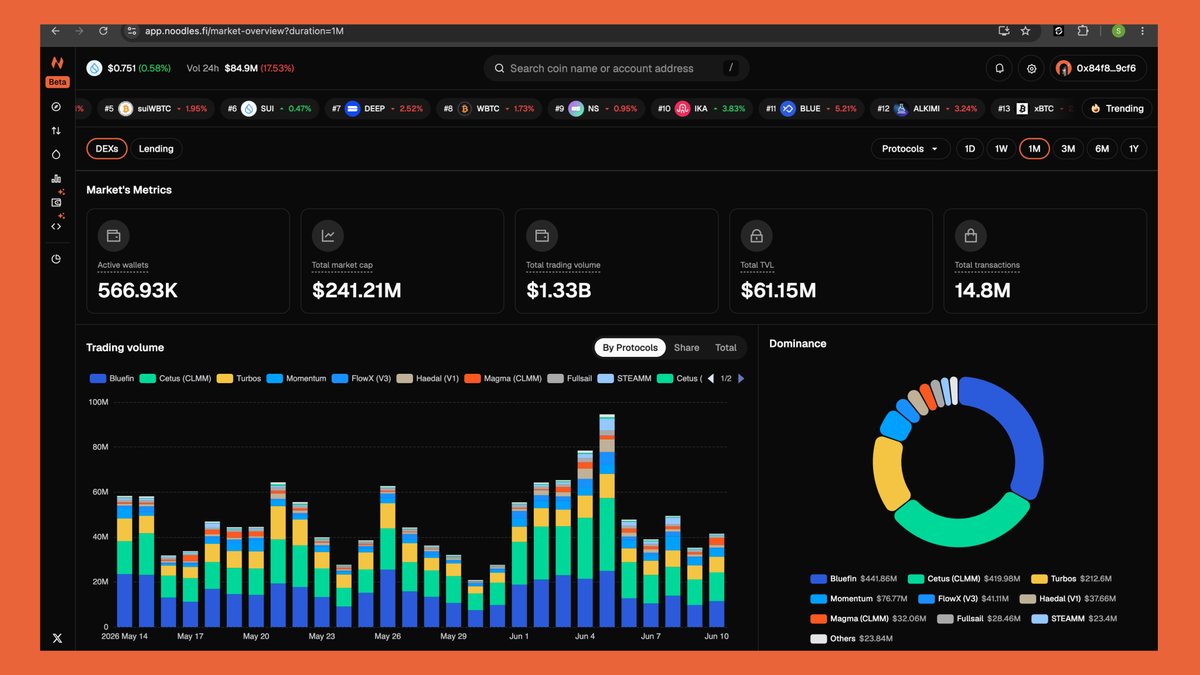Click the Total TVL lock icon
The width and height of the screenshot is (1200, 675).
[x=756, y=236]
